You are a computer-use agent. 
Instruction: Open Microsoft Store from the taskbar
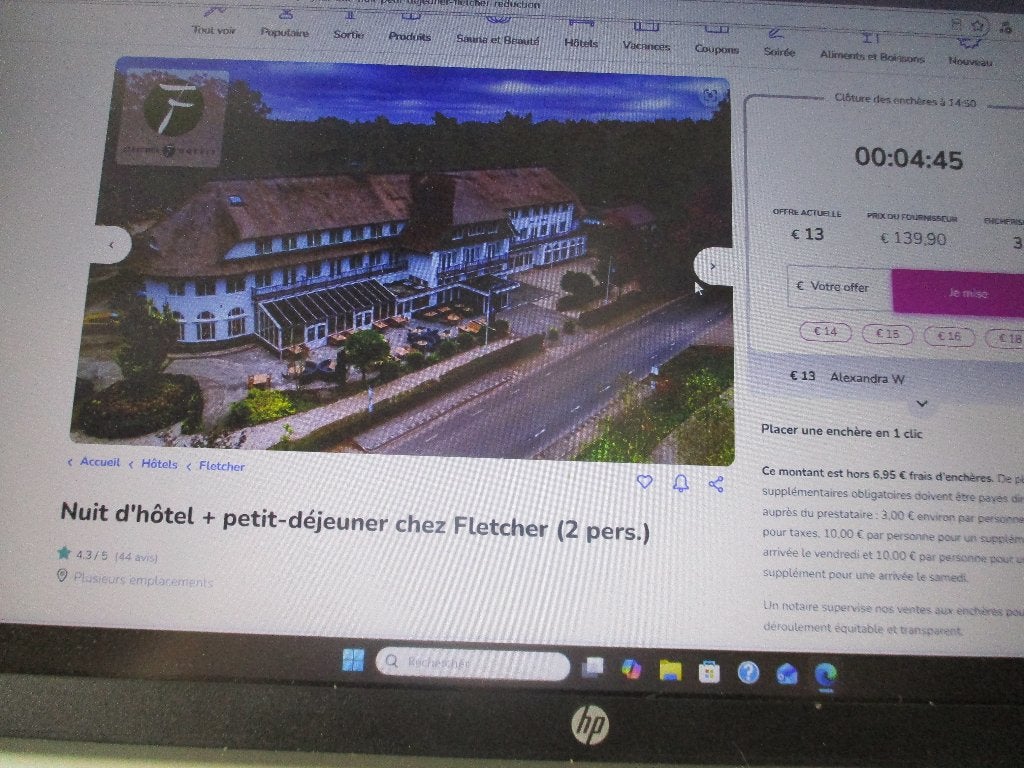pyautogui.click(x=709, y=671)
